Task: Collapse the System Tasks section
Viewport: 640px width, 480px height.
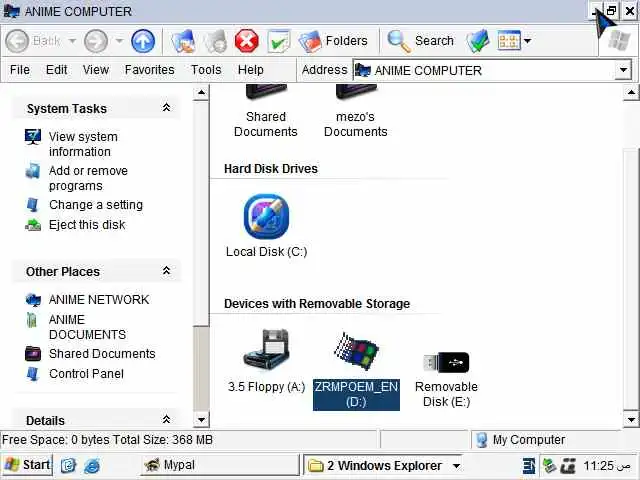Action: pos(166,108)
